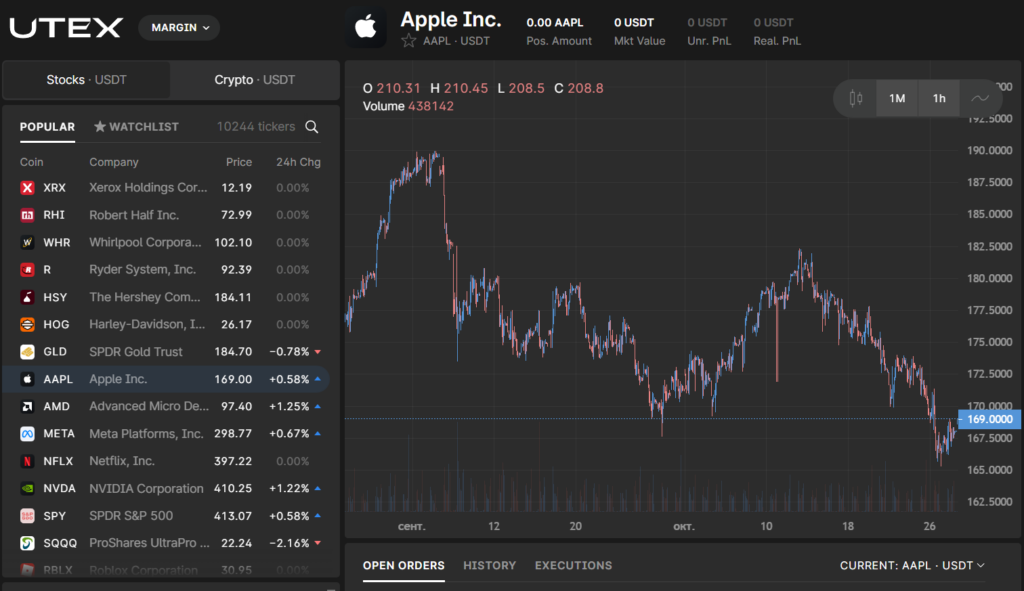Click the 169.0000 current price label
Viewport: 1024px width, 591px height.
[989, 419]
